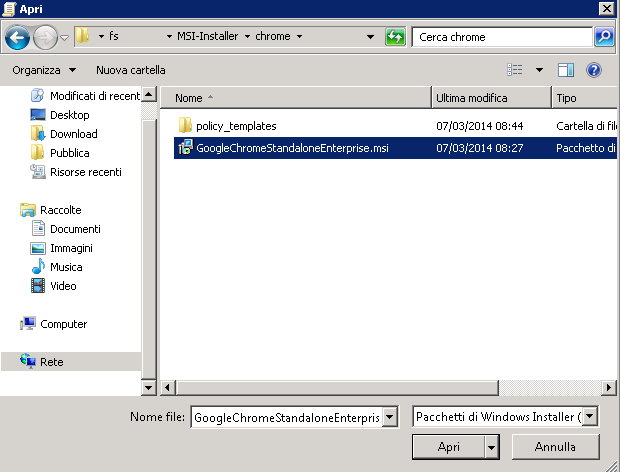
Task: Click the Desktop icon in sidebar
Action: coord(38,115)
